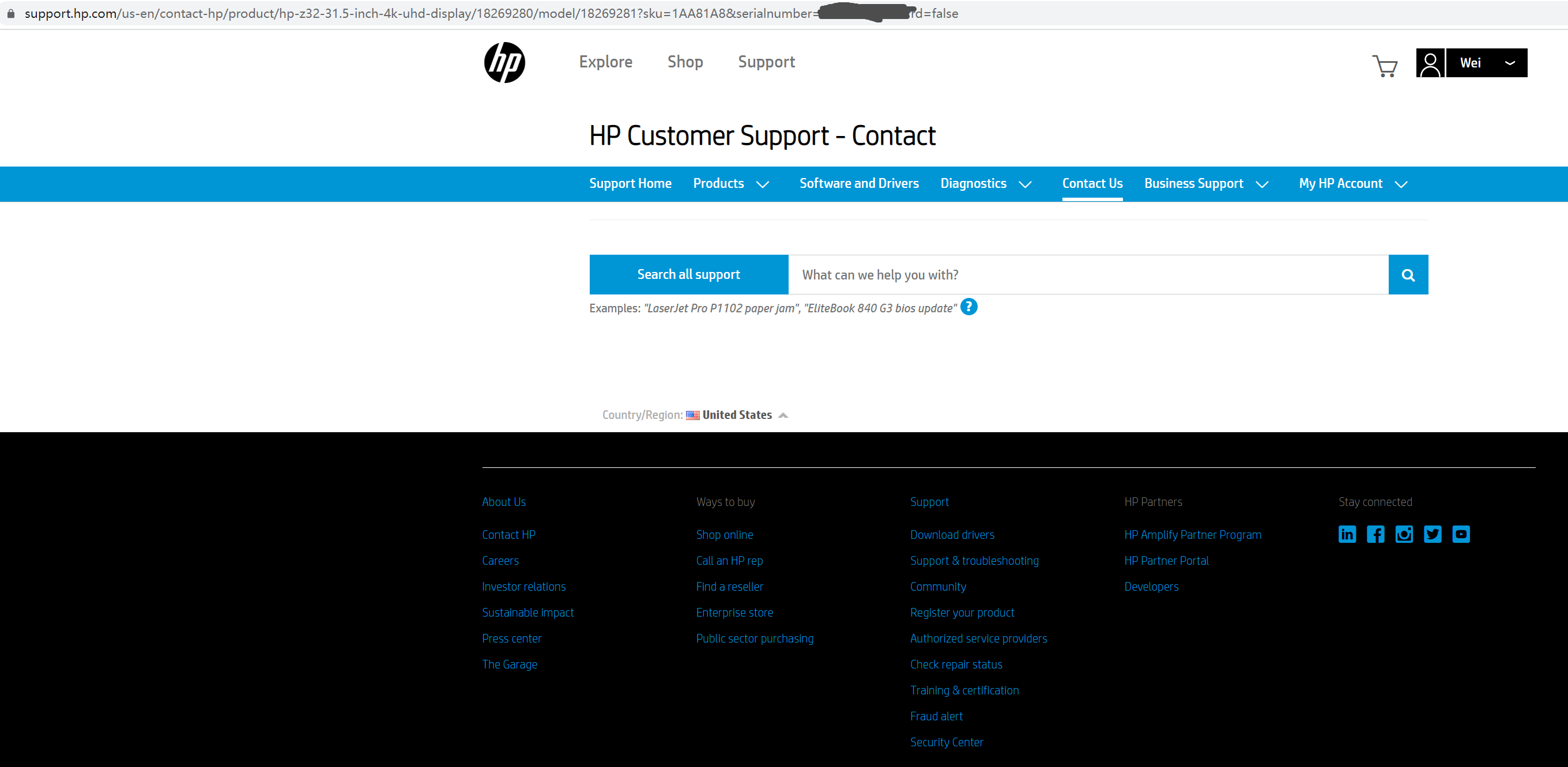Open the Software and Drivers tab
The height and width of the screenshot is (767, 1568).
click(x=858, y=184)
